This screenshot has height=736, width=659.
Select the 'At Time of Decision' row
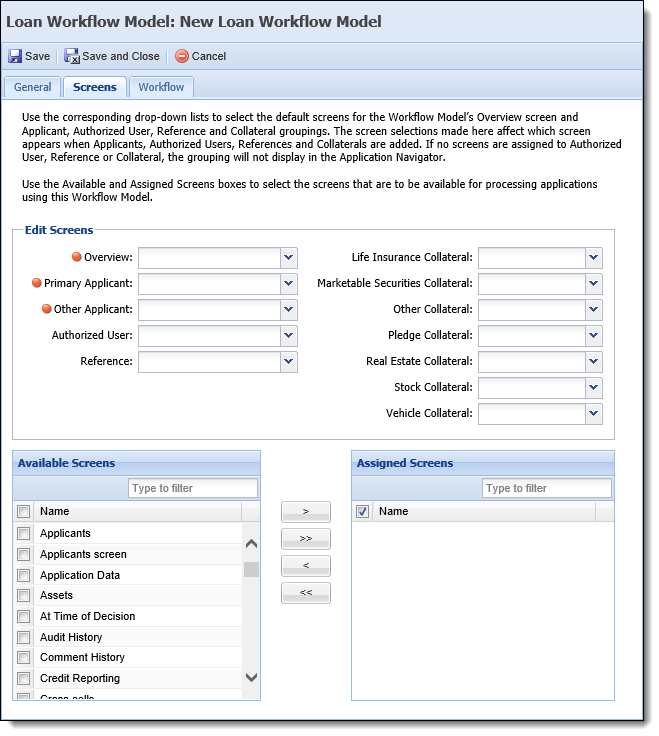[87, 616]
